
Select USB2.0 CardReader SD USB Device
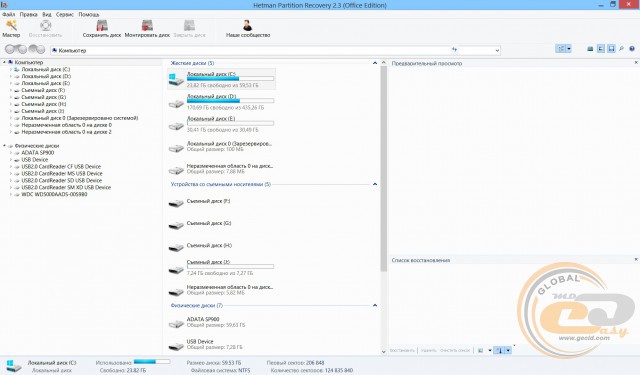point(62,180)
